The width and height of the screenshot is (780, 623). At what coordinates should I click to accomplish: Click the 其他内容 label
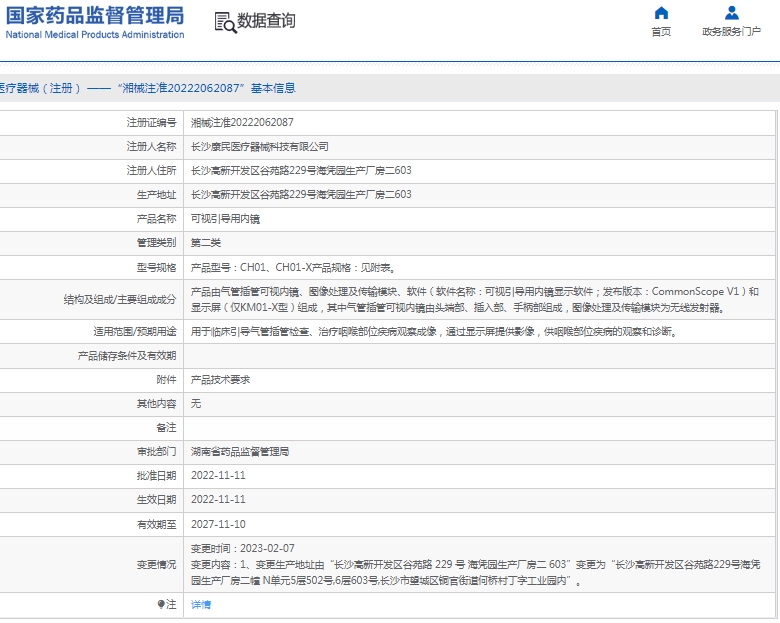coord(156,404)
